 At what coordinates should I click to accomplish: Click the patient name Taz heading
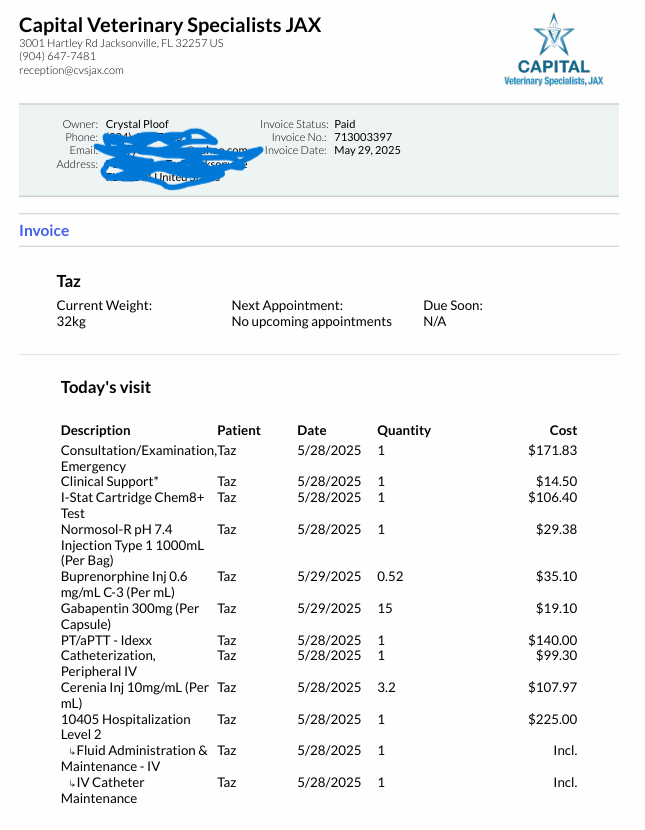coord(69,282)
